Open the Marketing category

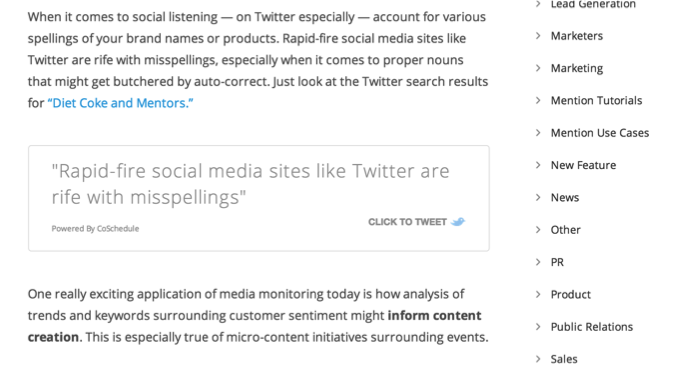577,68
